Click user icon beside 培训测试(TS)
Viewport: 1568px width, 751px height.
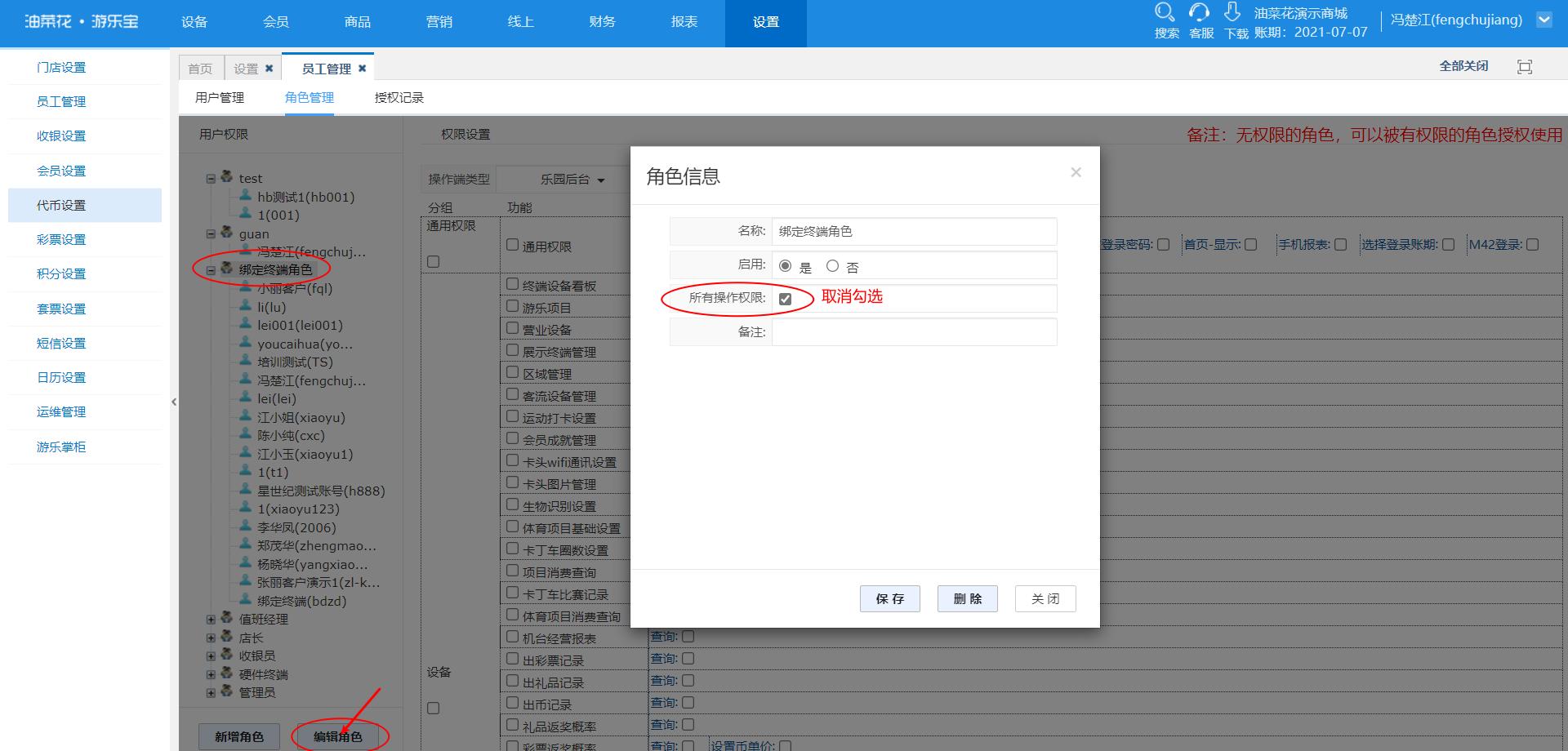(245, 361)
